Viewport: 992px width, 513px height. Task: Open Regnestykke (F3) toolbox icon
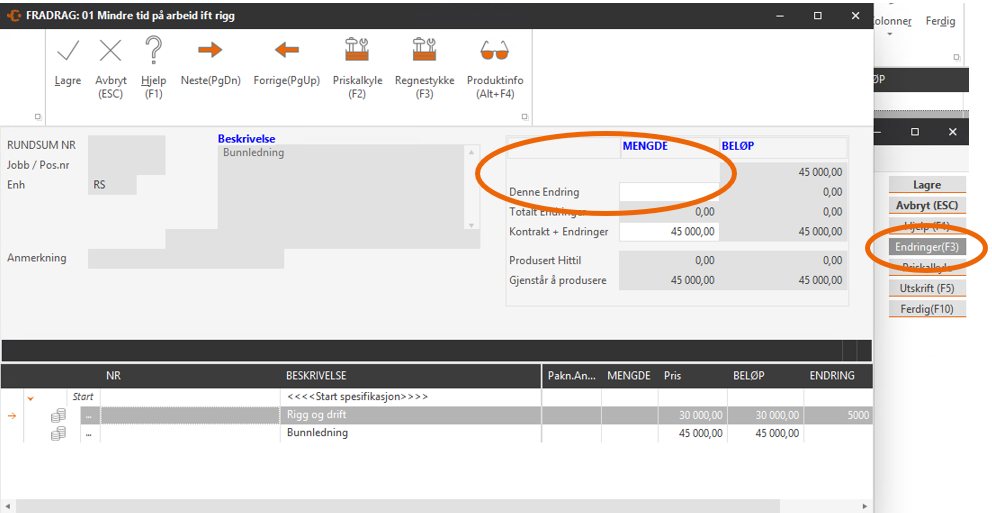pos(424,50)
